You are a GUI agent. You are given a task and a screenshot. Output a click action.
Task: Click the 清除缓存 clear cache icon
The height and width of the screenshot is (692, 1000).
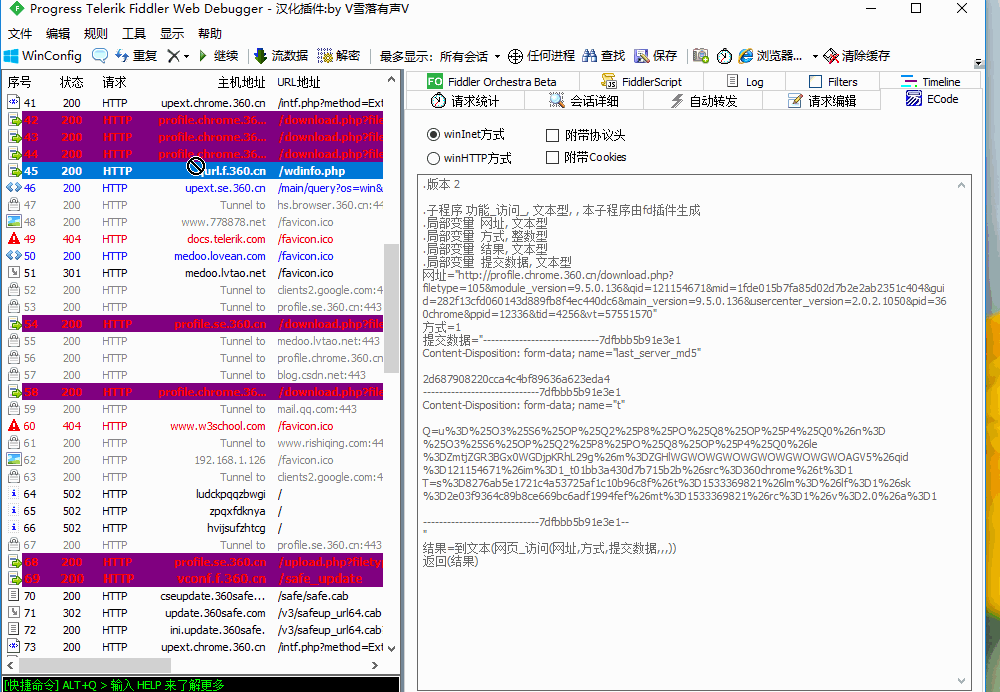[x=830, y=56]
